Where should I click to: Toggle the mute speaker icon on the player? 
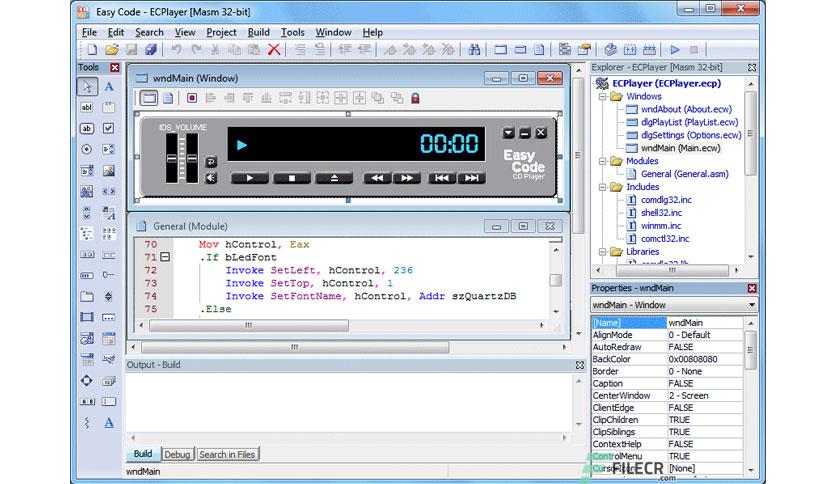coord(211,178)
